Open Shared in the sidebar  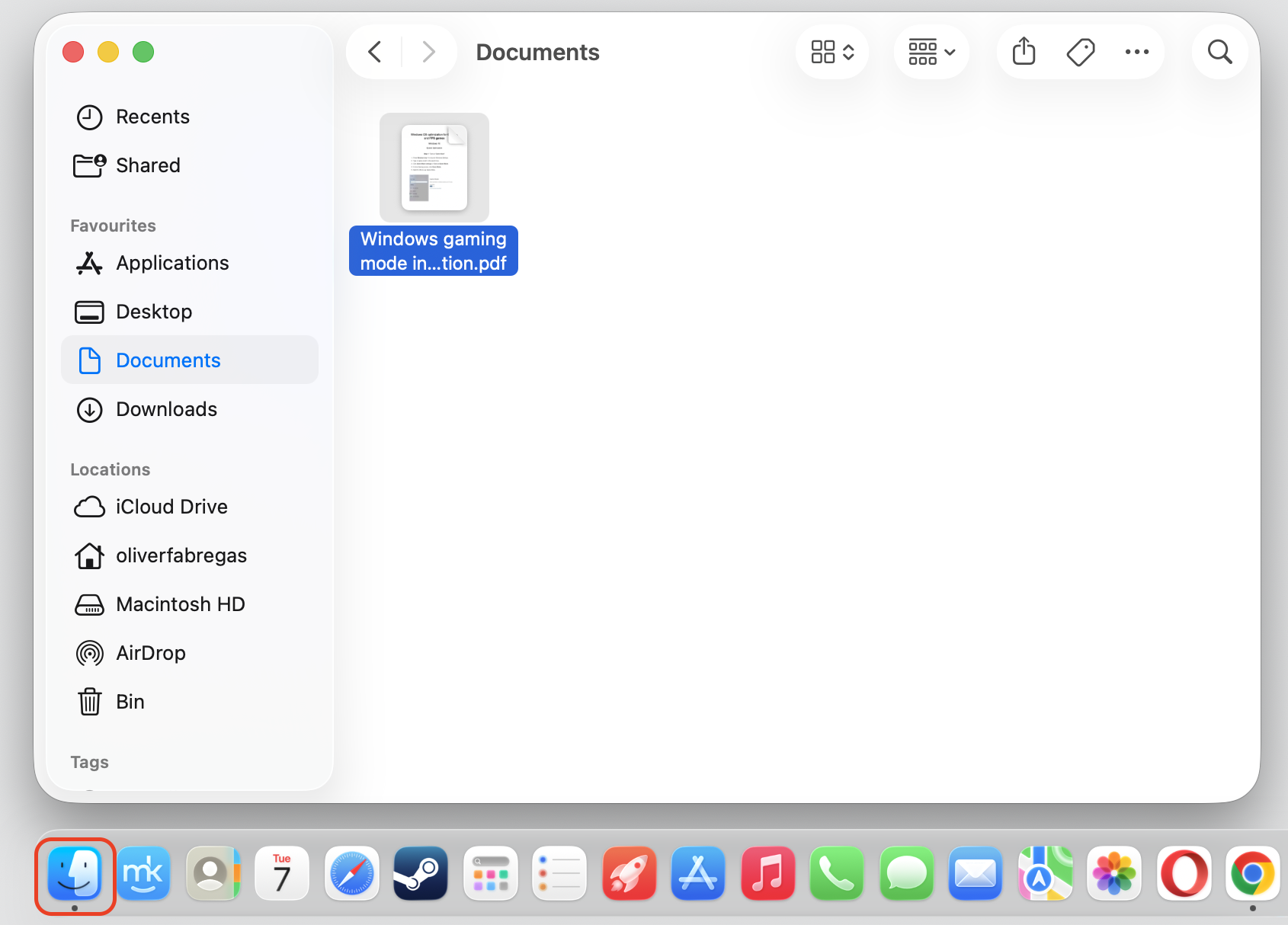tap(190, 165)
